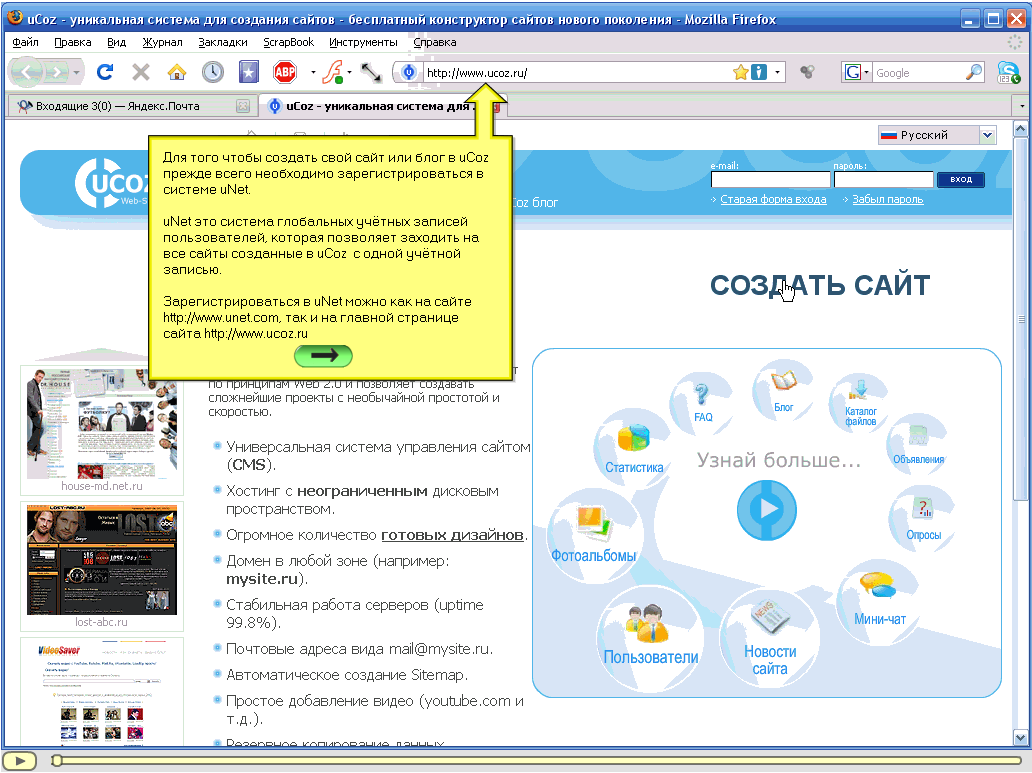Open Adblock Plus dropdown arrow
This screenshot has height=773, width=1032.
(x=313, y=72)
